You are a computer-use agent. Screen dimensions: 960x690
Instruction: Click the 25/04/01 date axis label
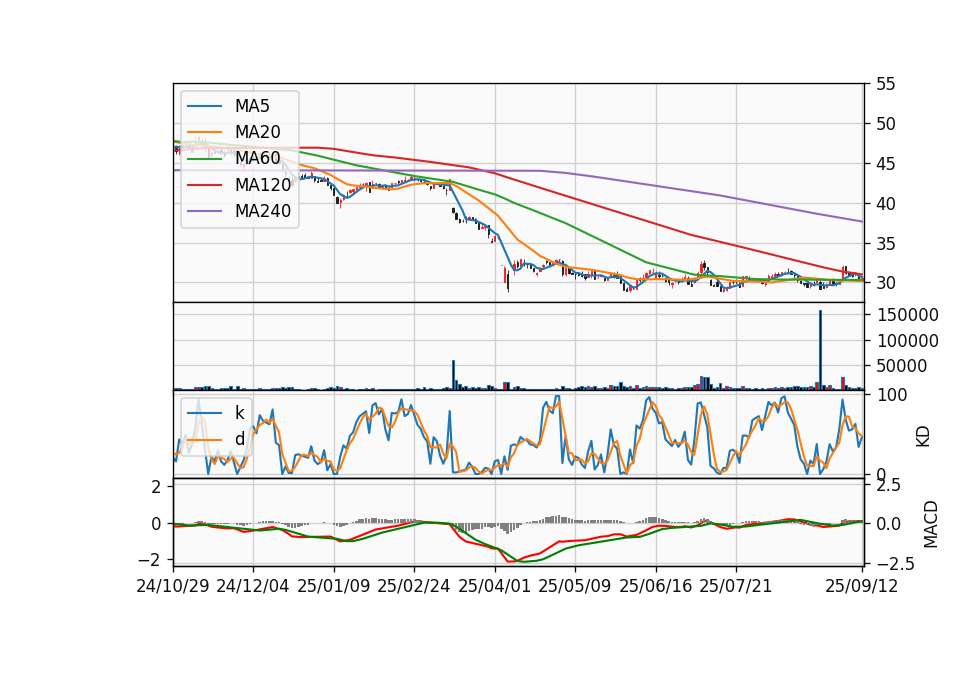coord(495,586)
